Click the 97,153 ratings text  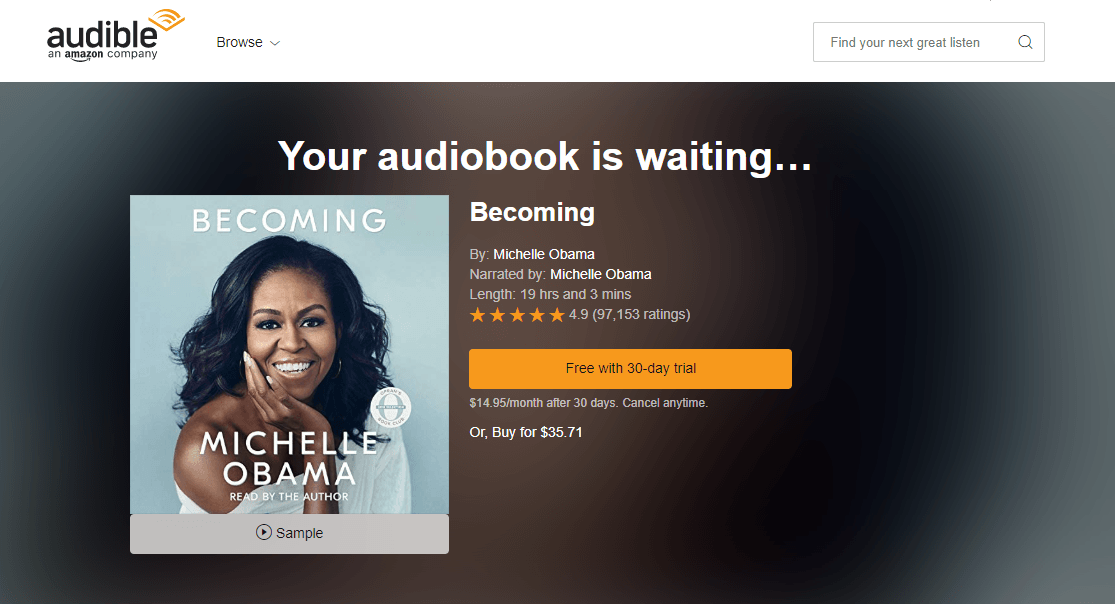(x=641, y=314)
